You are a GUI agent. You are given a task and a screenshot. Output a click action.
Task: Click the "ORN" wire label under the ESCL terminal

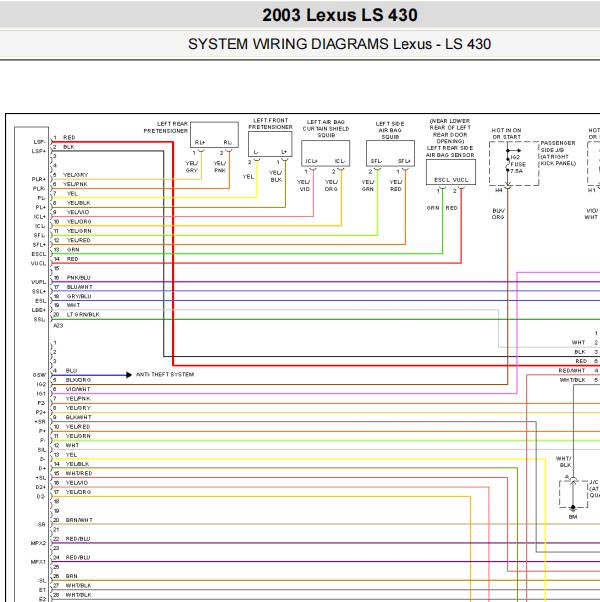point(433,208)
